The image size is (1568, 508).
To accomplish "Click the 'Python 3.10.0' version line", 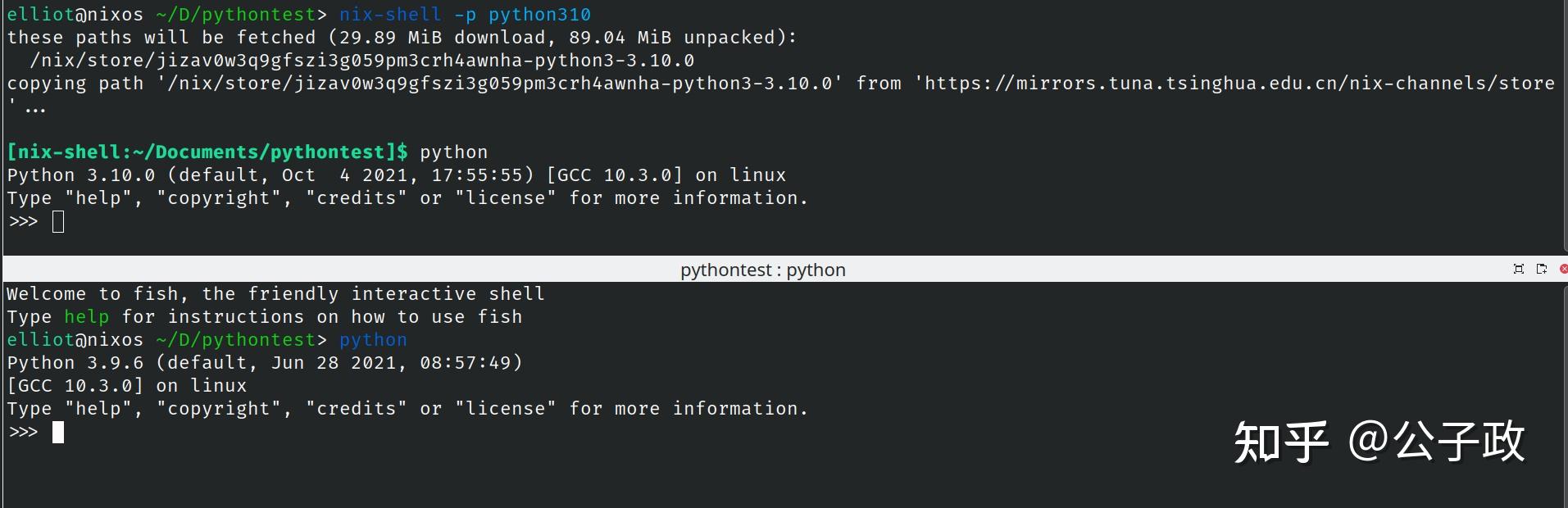I will click(x=396, y=175).
